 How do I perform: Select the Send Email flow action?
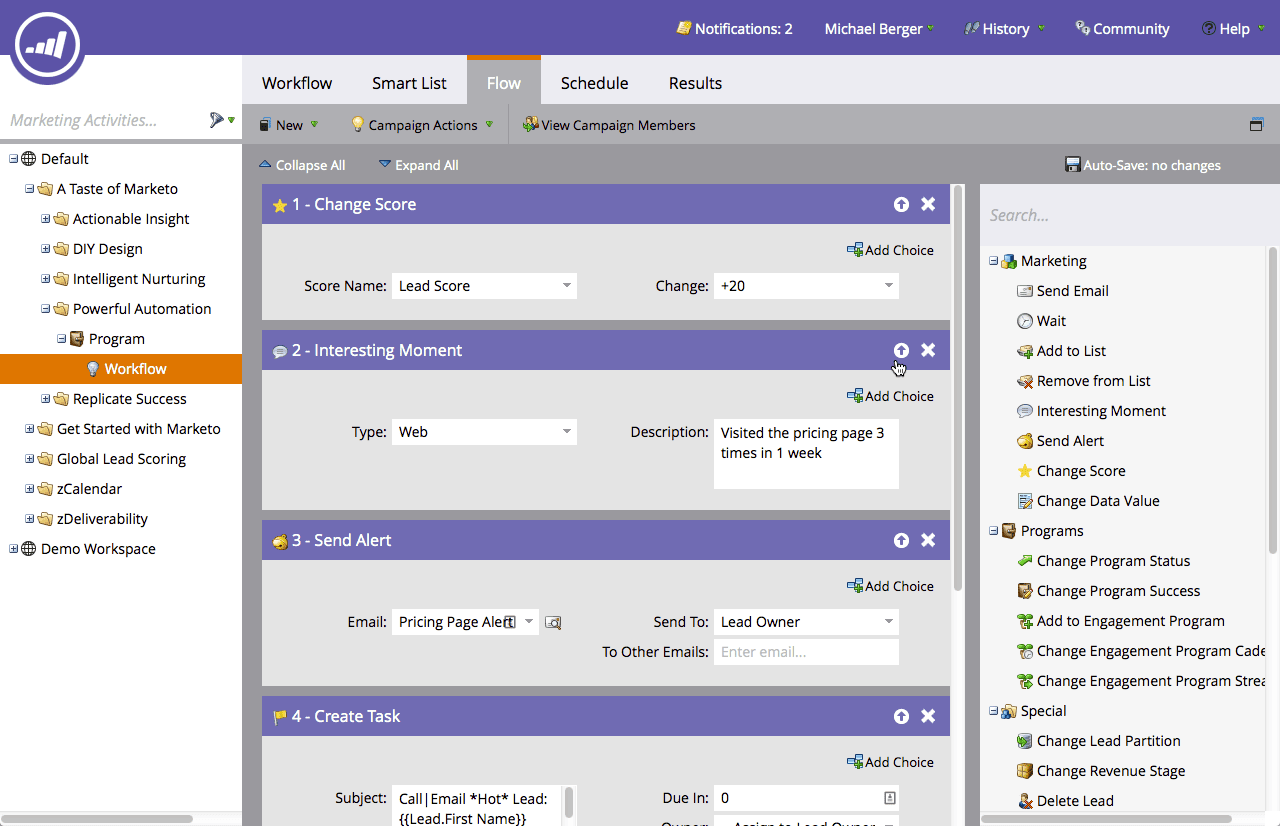tap(1071, 290)
